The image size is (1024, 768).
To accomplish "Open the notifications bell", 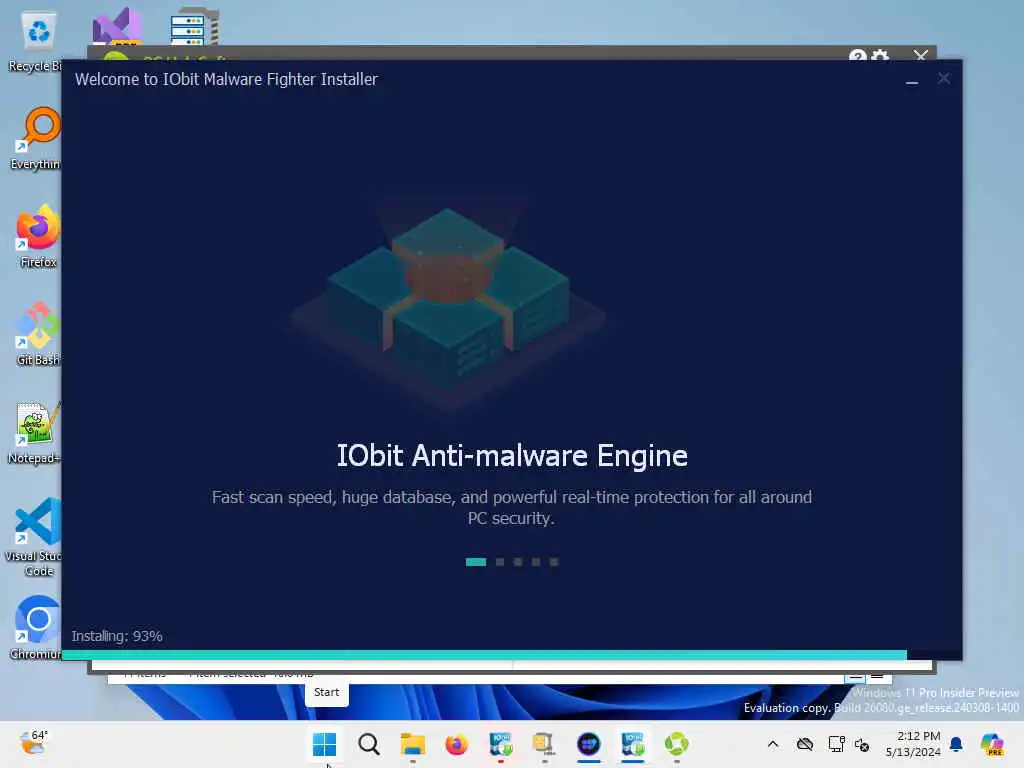I will [956, 744].
